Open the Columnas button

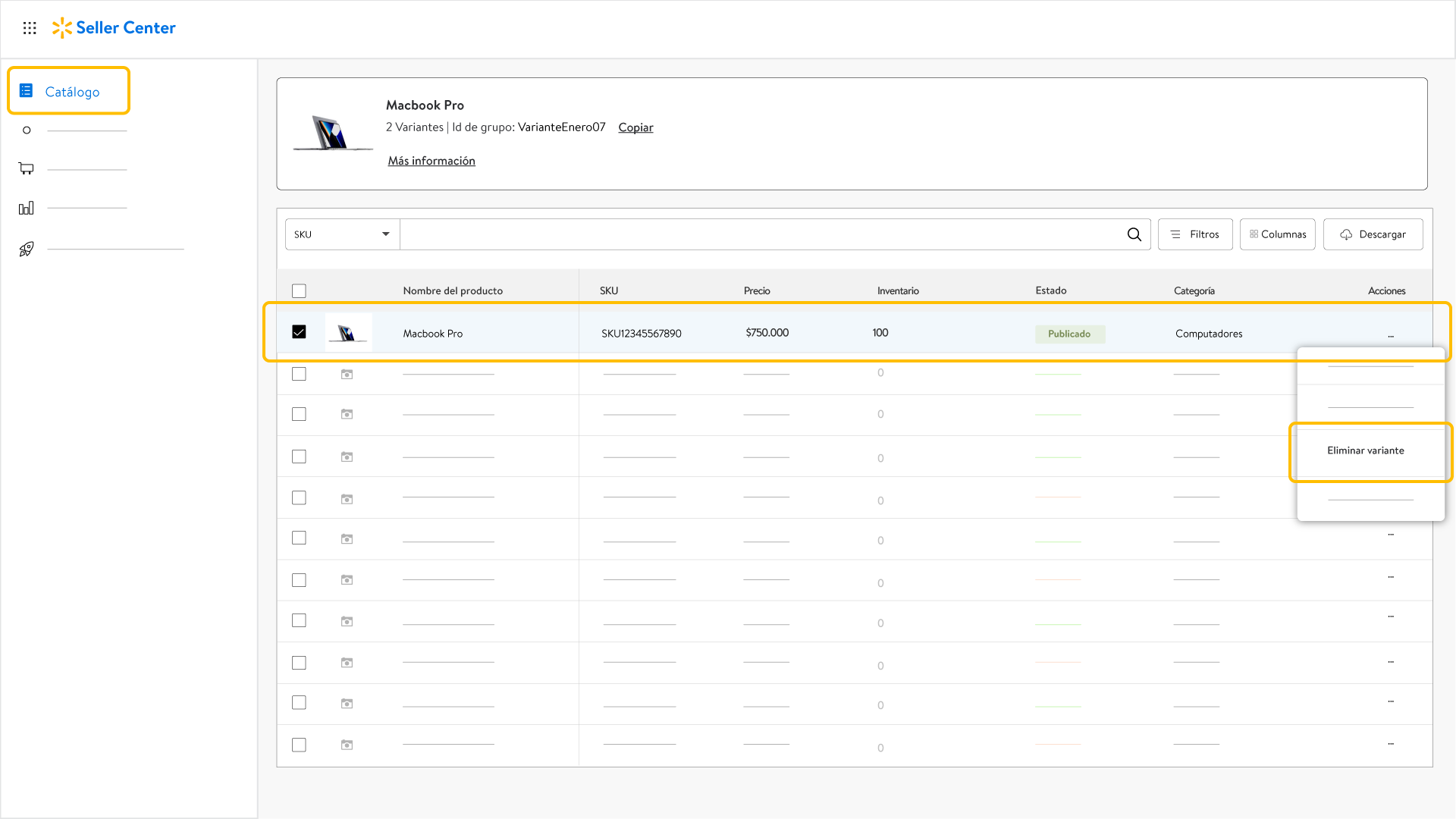(x=1278, y=234)
